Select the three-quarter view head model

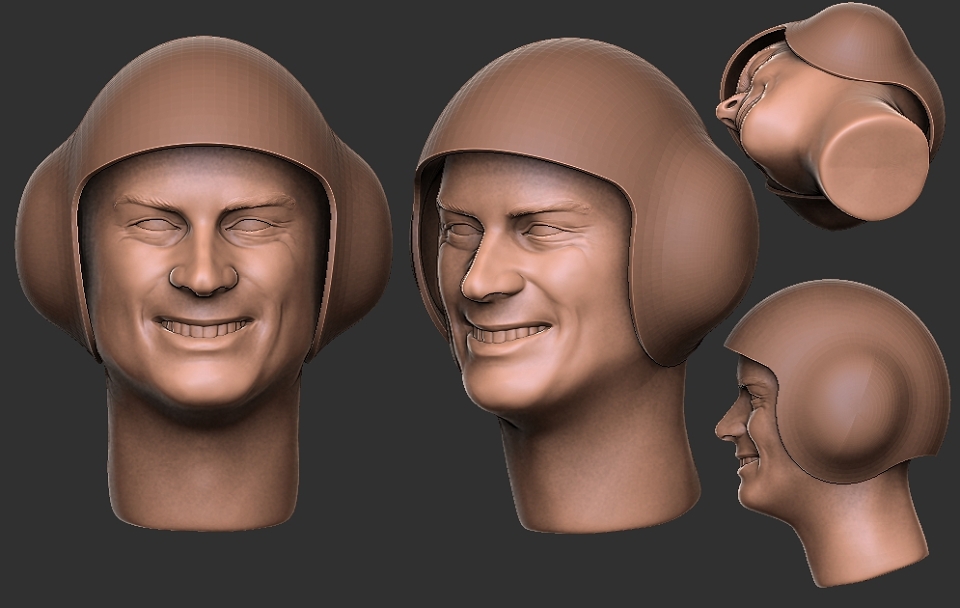[x=585, y=285]
